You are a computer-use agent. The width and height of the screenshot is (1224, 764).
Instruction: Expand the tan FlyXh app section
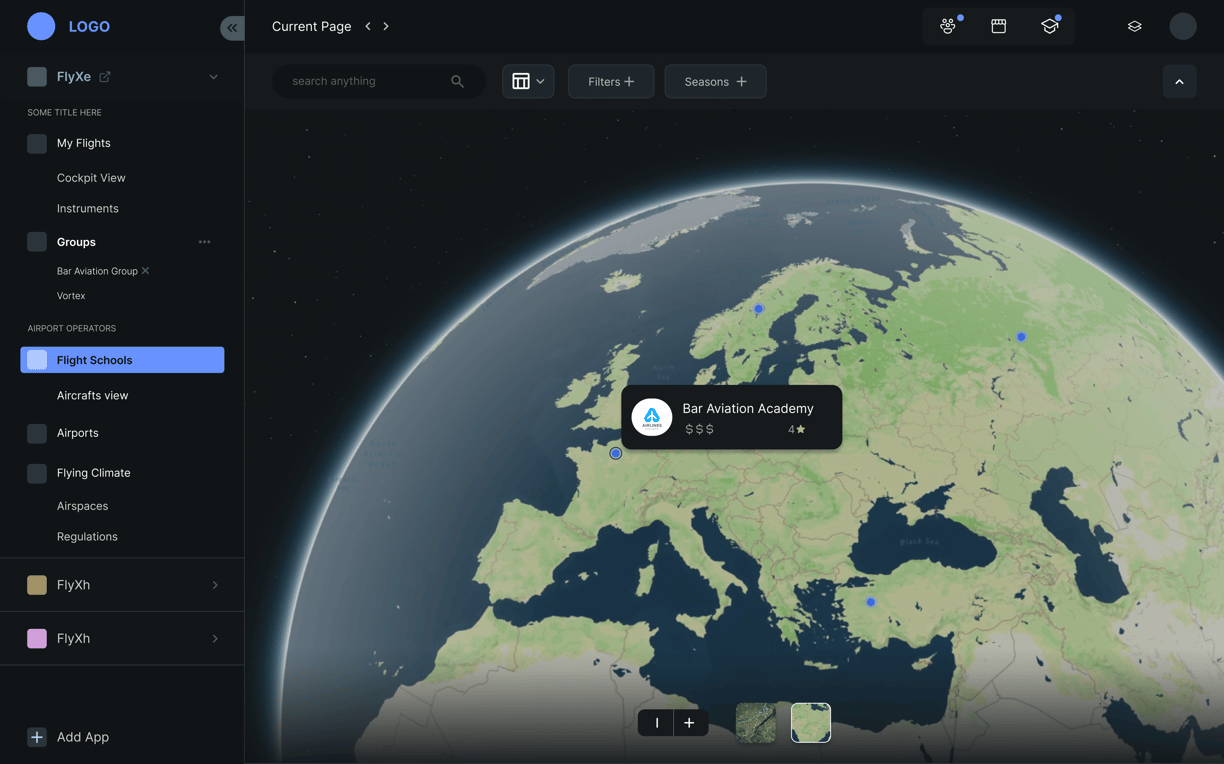[x=122, y=585]
